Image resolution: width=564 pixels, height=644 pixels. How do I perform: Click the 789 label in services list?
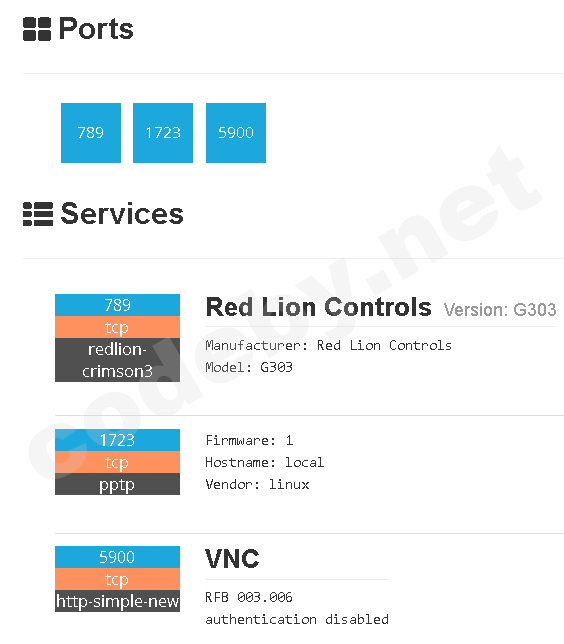[x=117, y=305]
